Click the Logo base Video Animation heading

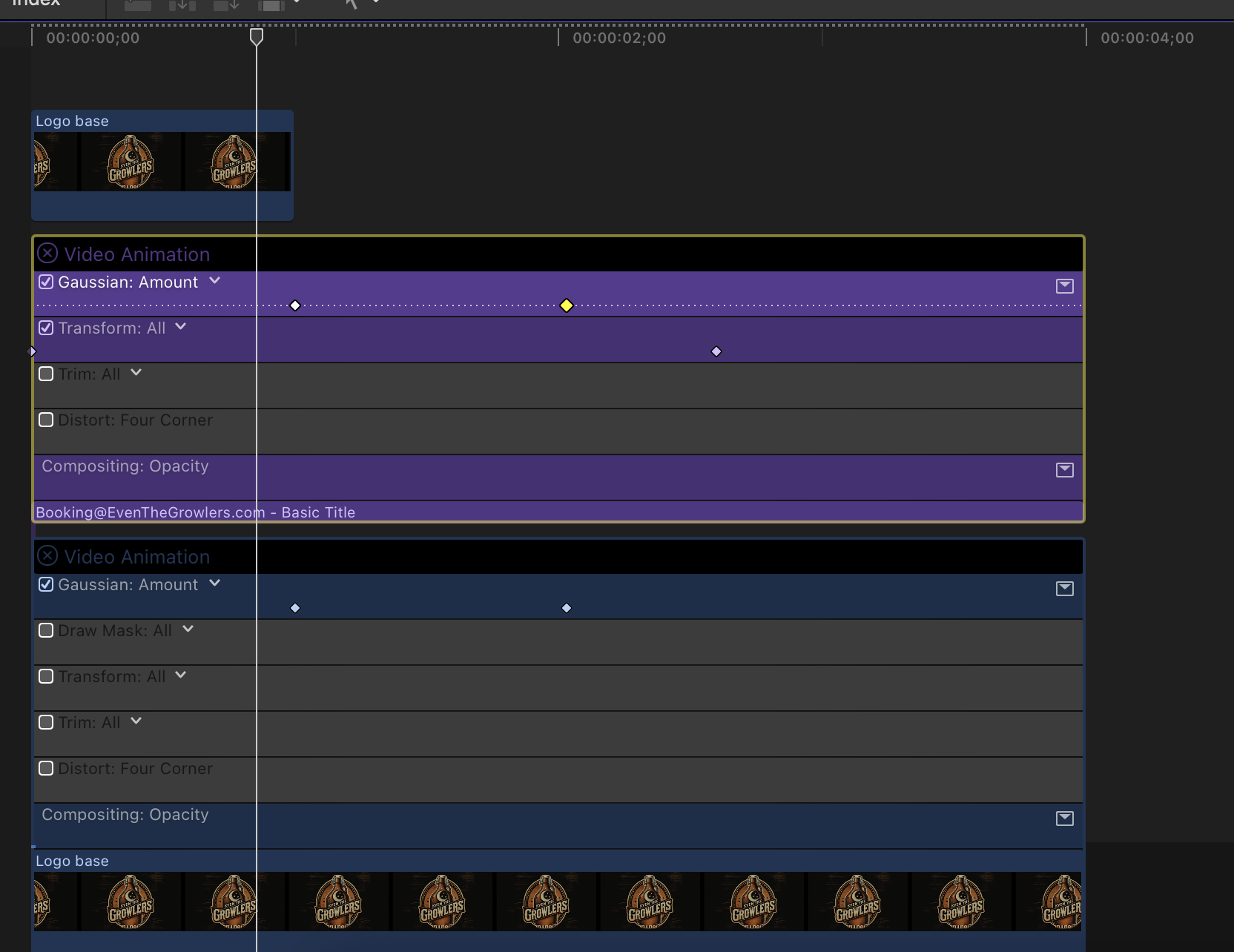(137, 557)
